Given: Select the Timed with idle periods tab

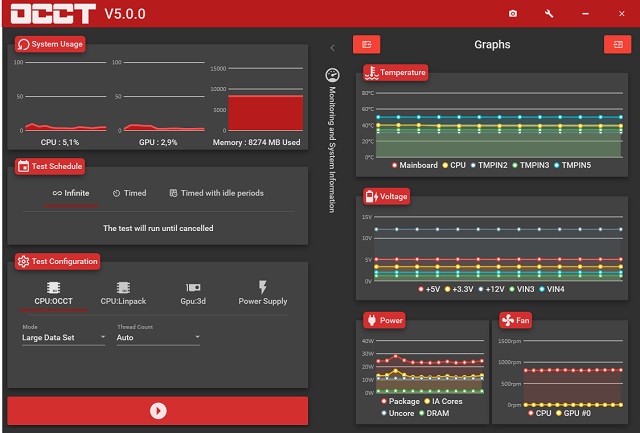Looking at the screenshot, I should click(217, 193).
